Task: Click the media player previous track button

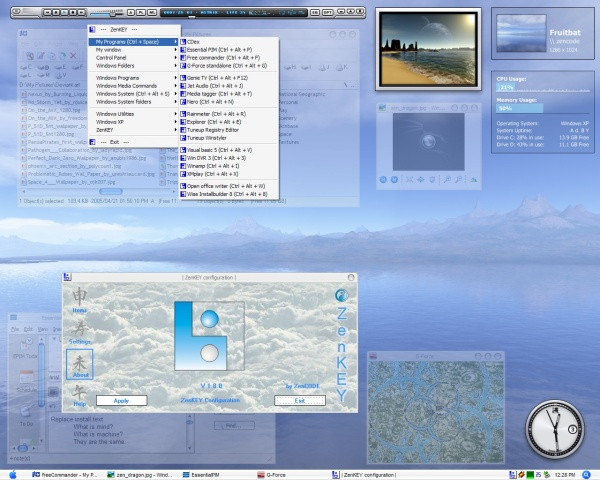Action: click(47, 12)
